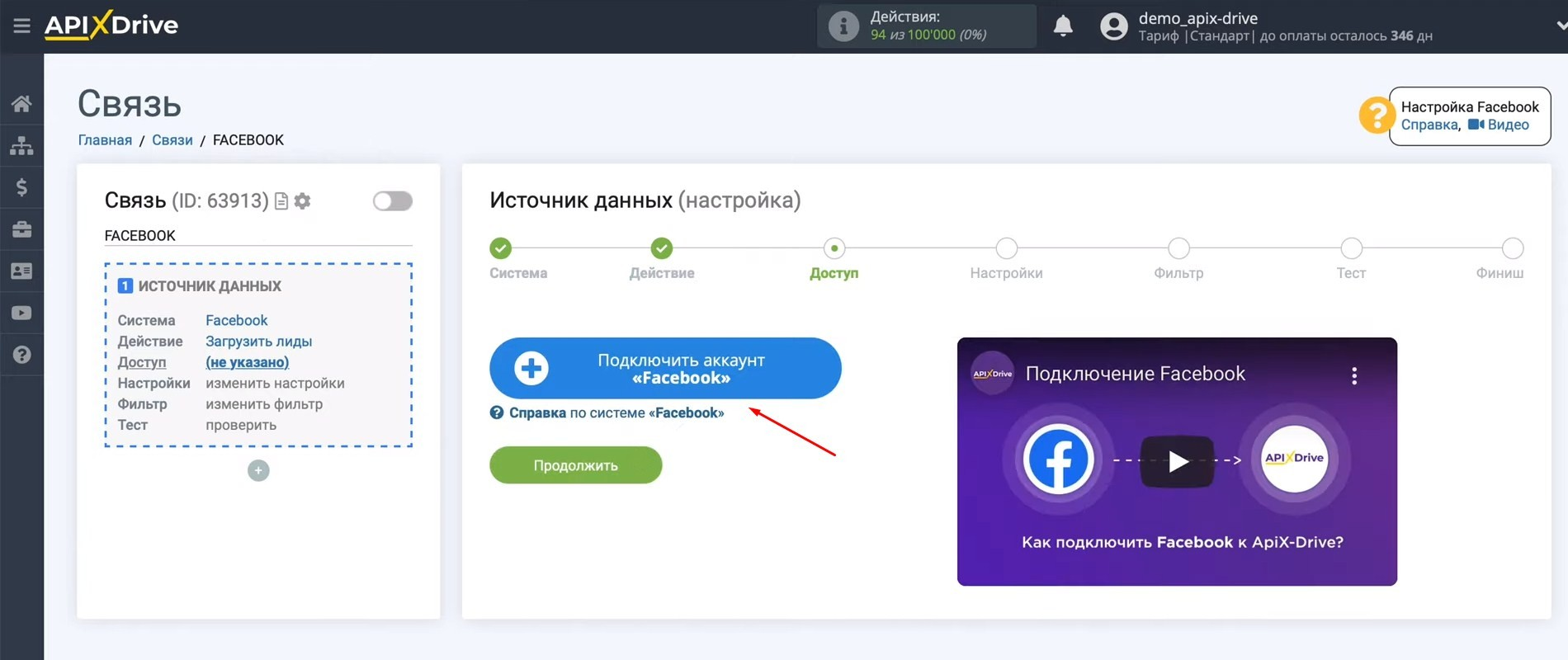Select the Тест step

click(1352, 248)
